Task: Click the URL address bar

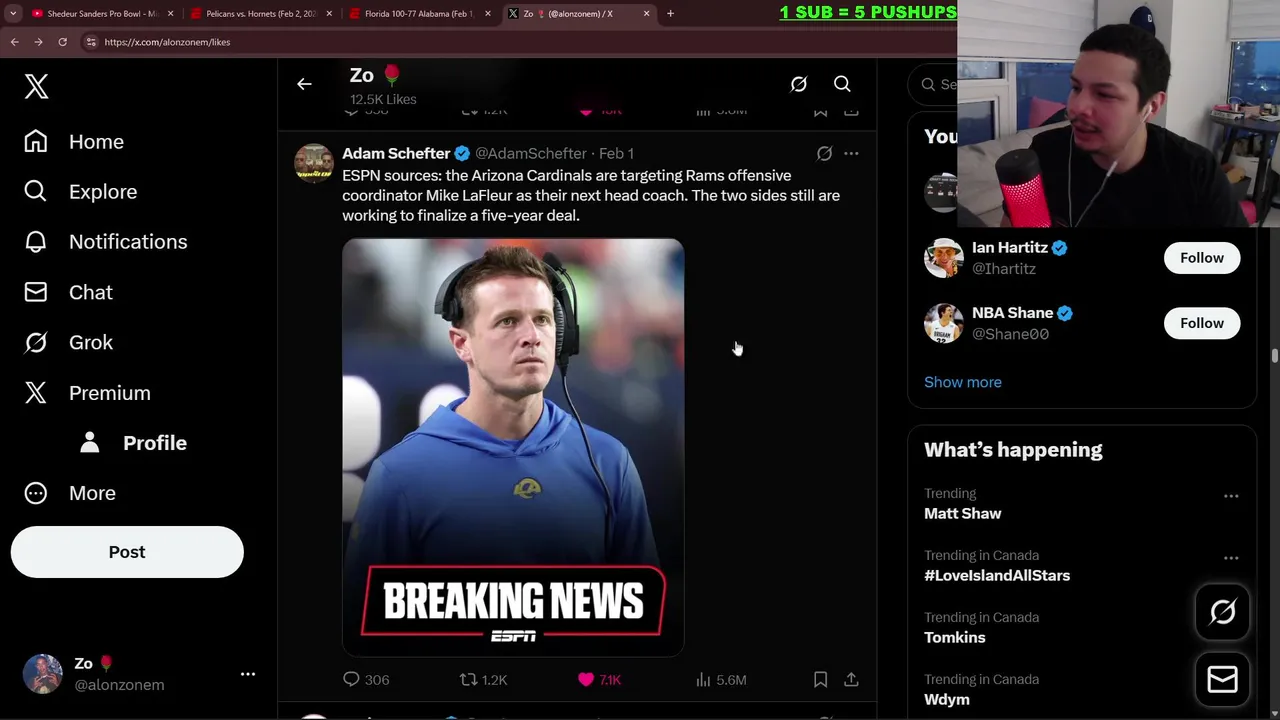Action: 520,42
